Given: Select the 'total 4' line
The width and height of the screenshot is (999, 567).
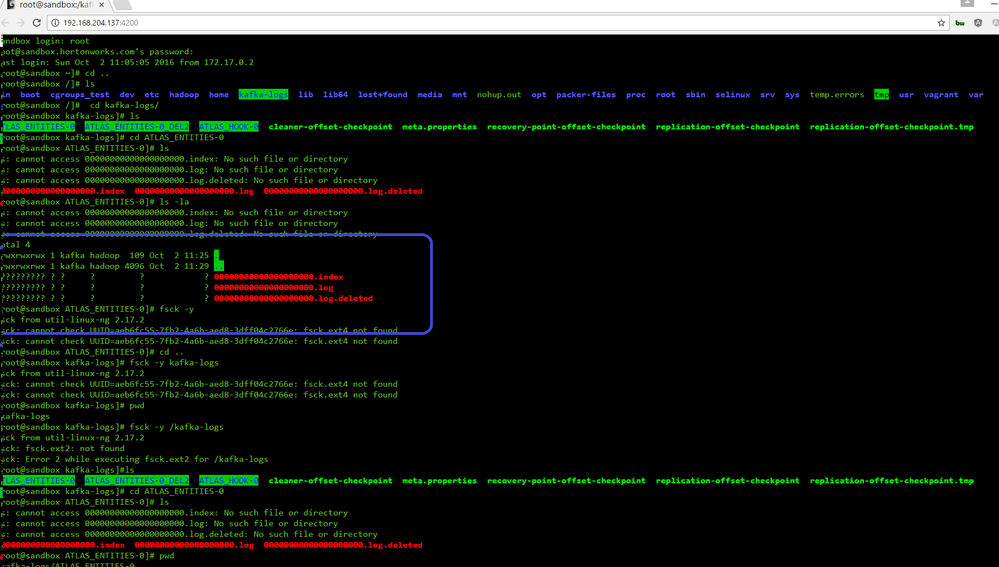Looking at the screenshot, I should pos(15,244).
